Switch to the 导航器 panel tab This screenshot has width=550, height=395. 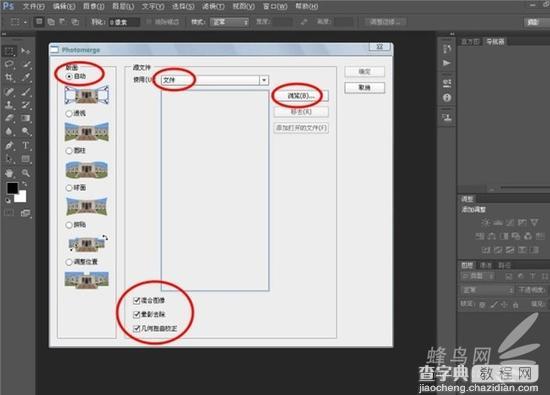495,42
